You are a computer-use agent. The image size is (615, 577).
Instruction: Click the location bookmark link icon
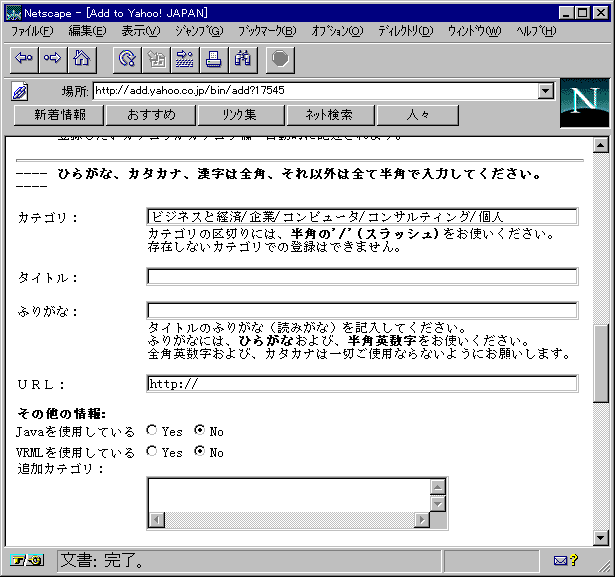click(x=20, y=92)
